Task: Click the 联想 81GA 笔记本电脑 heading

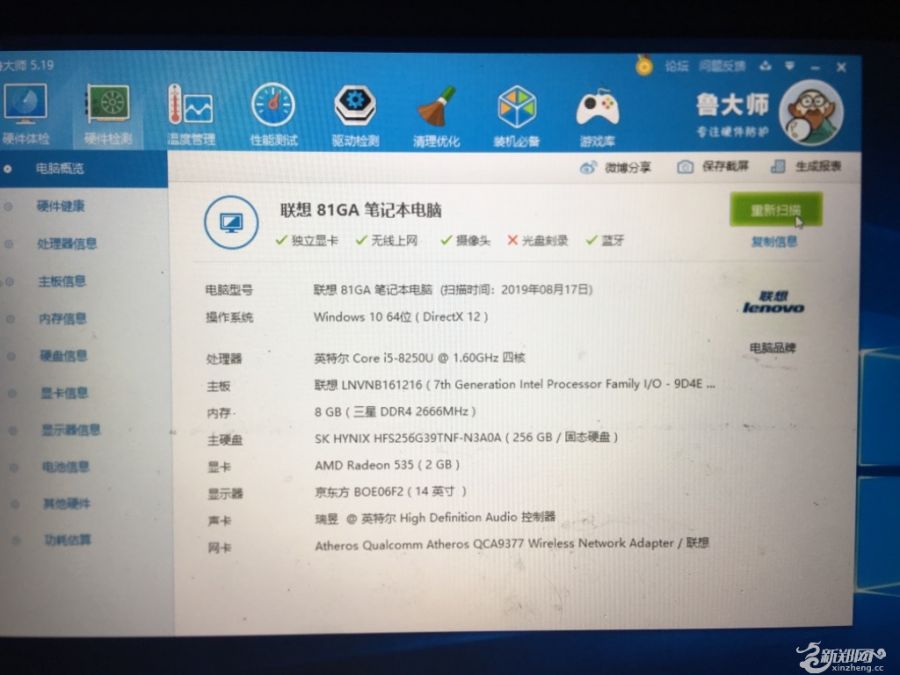Action: [x=360, y=210]
